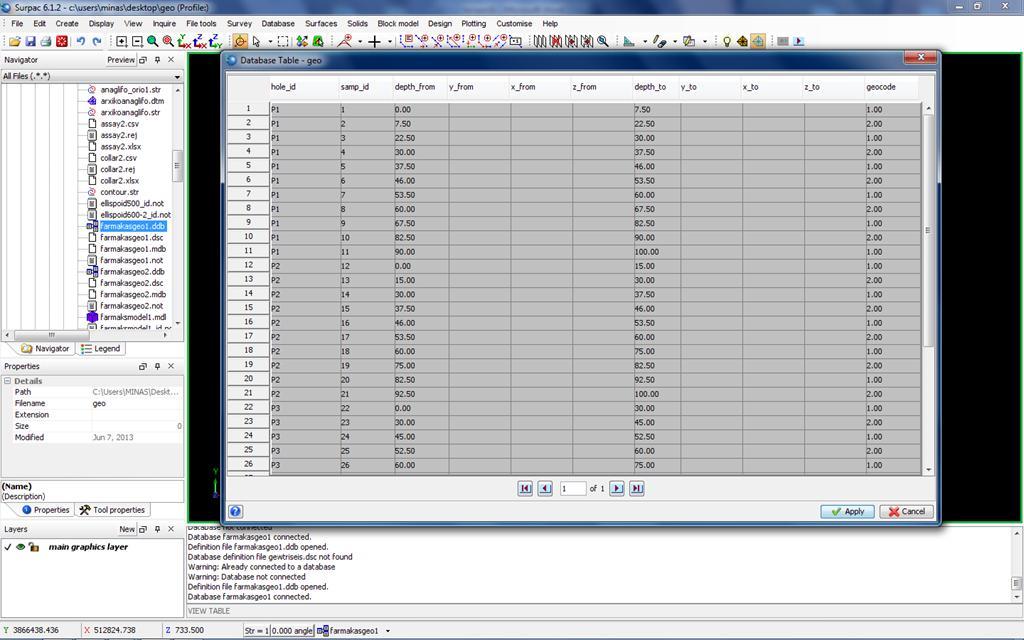Toggle the highlighted orbit view mode icon
1024x640 pixels.
tap(240, 41)
